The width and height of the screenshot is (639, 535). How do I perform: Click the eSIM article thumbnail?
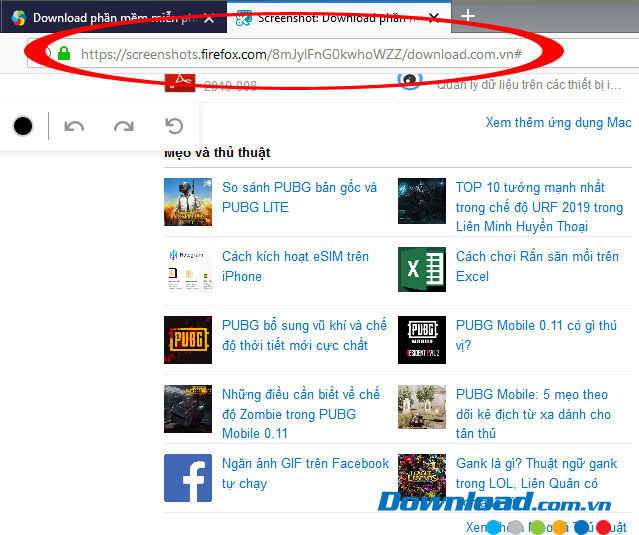click(188, 270)
